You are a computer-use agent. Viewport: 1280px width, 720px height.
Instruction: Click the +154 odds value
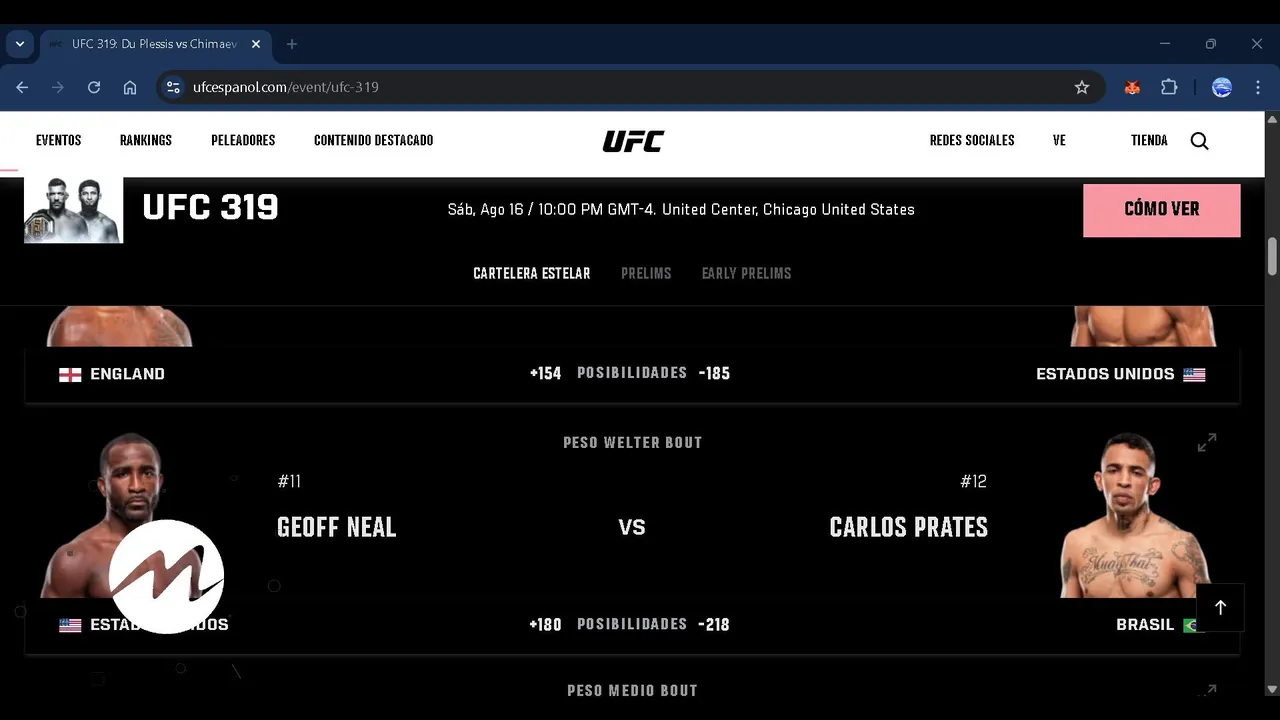tap(545, 374)
